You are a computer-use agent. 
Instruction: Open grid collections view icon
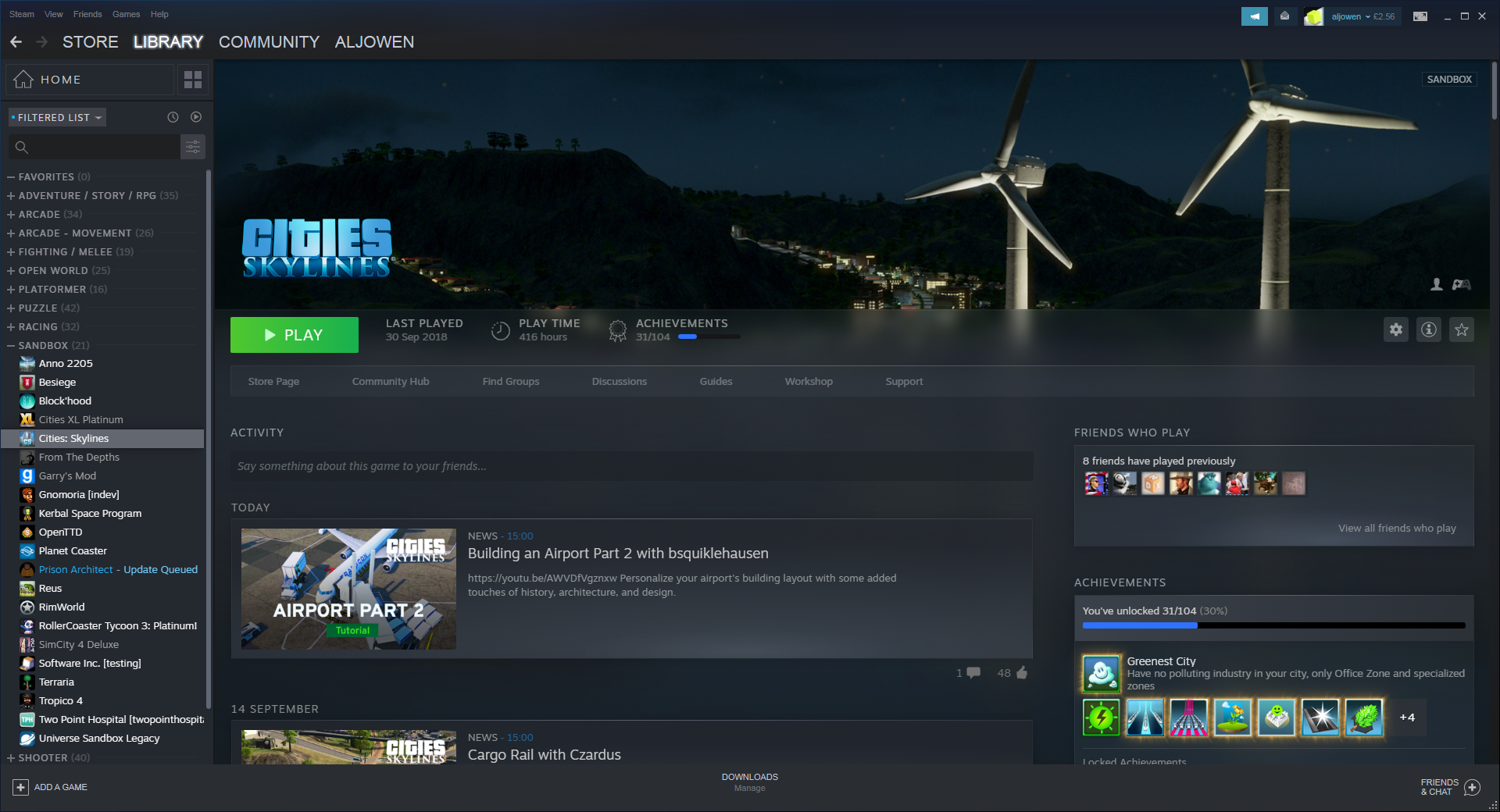pyautogui.click(x=193, y=80)
